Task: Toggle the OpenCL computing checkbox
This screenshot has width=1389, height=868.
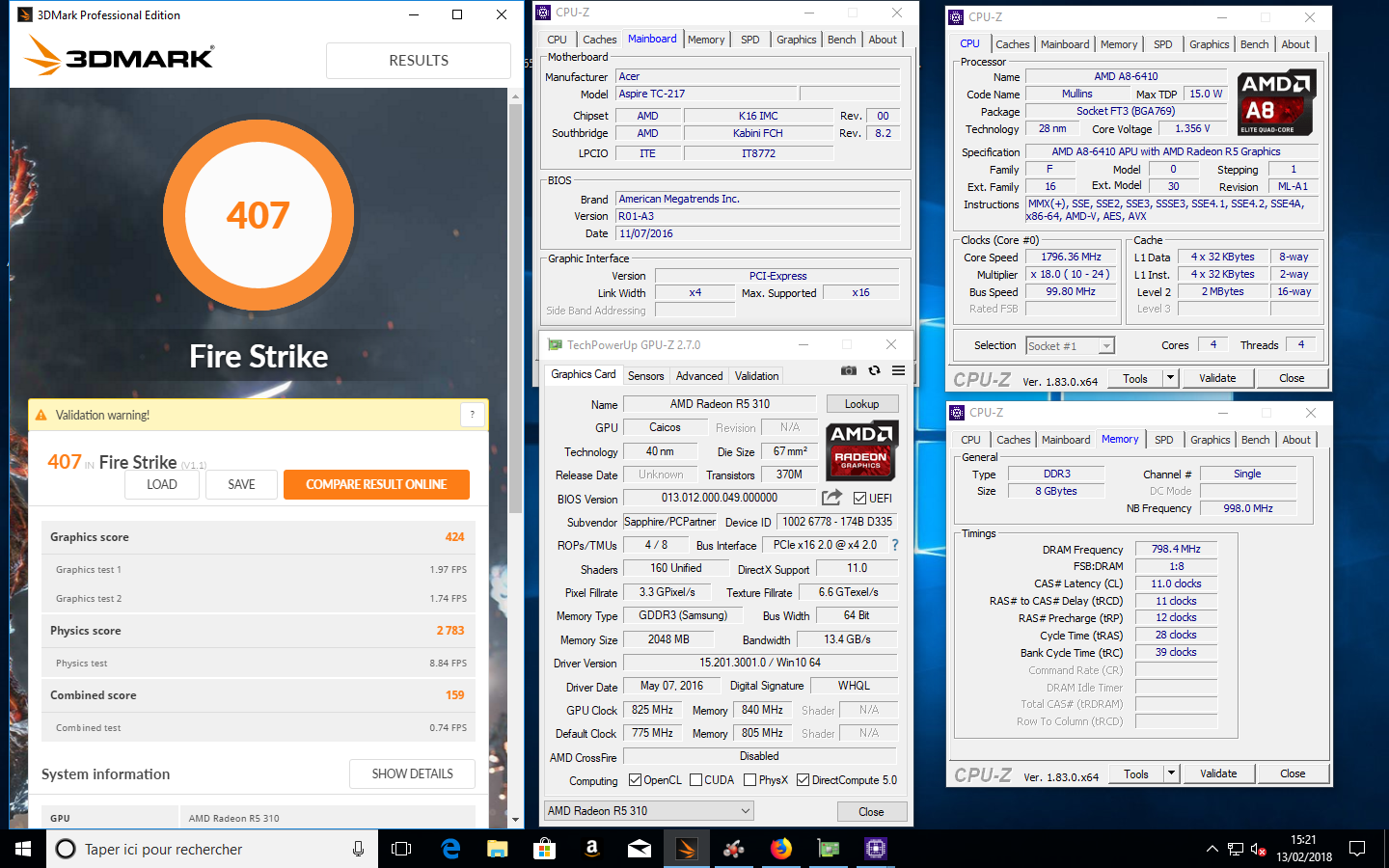Action: pyautogui.click(x=635, y=780)
